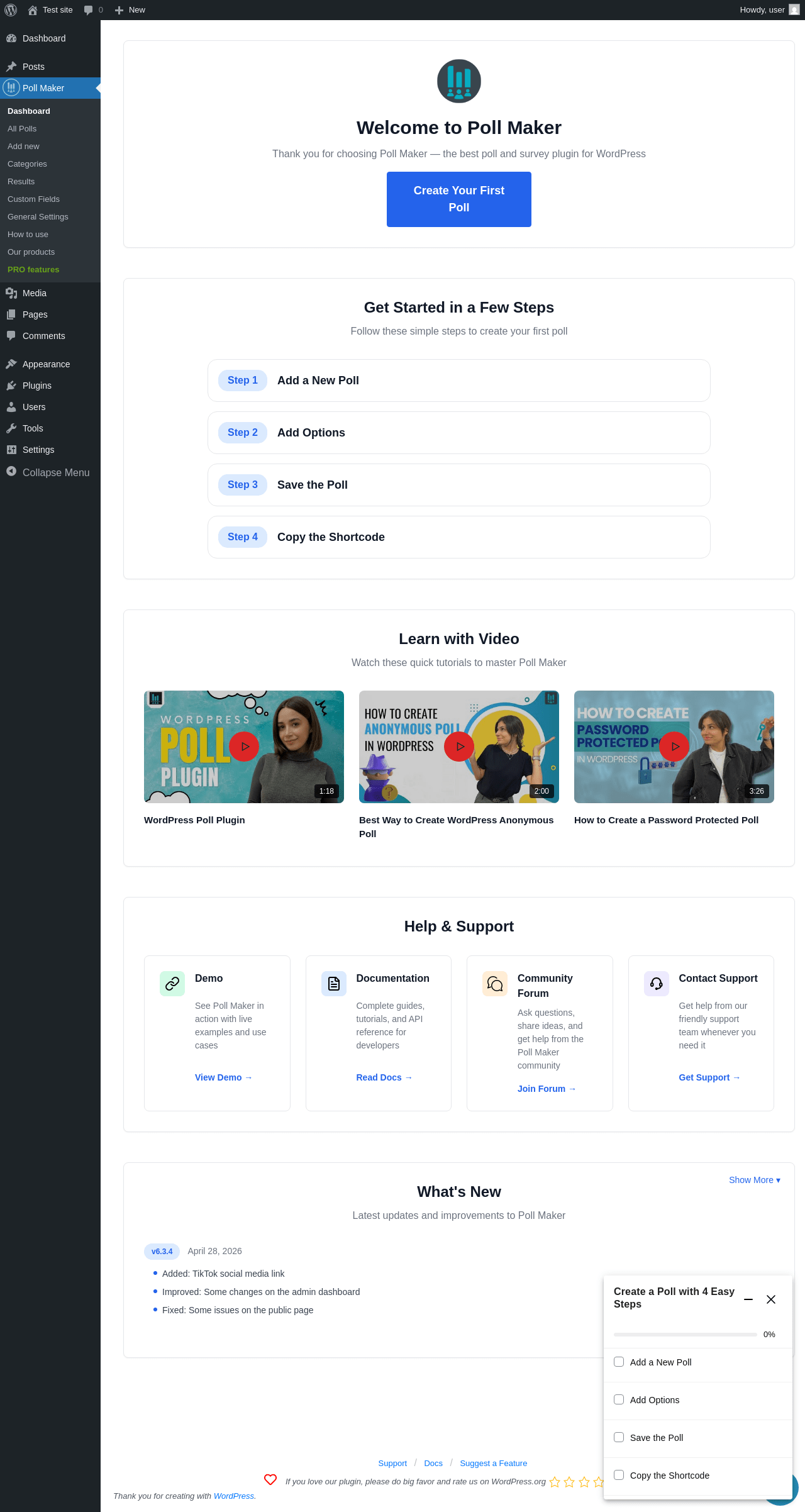Open Tools via the wrench icon
The image size is (805, 1512).
11,428
